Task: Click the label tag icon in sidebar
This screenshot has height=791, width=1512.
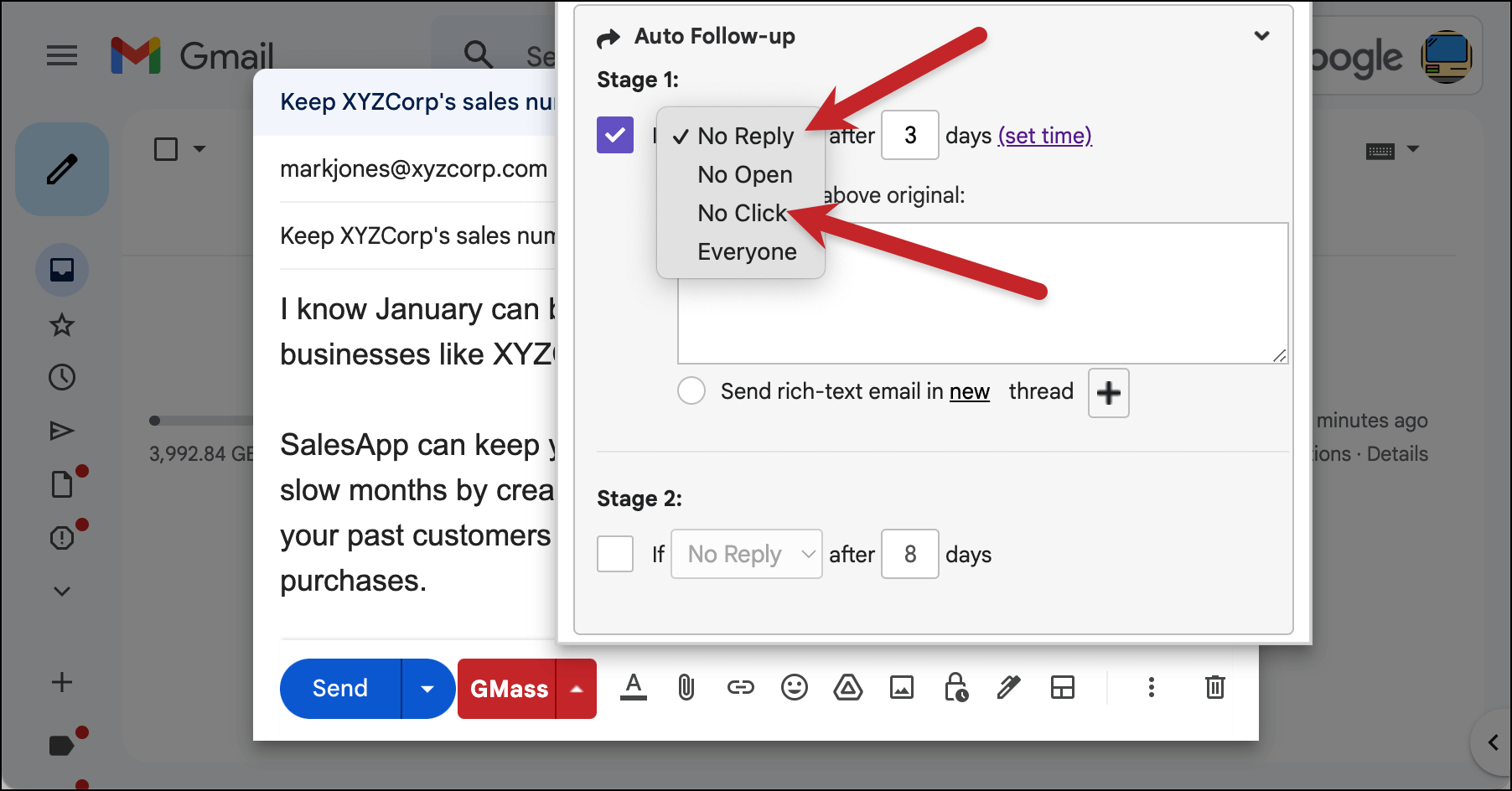Action: [x=62, y=745]
